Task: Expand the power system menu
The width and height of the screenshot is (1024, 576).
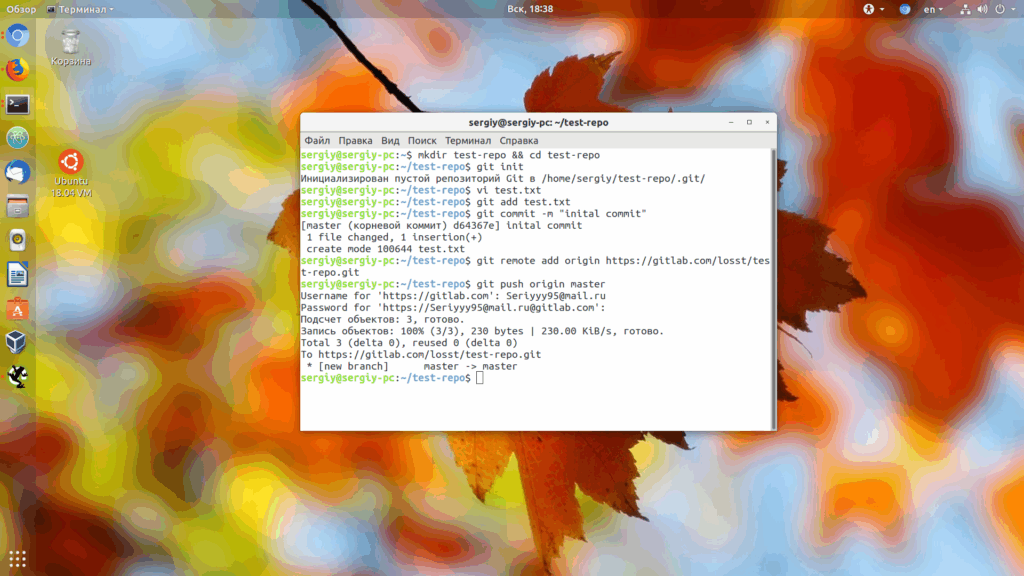Action: pos(1004,9)
